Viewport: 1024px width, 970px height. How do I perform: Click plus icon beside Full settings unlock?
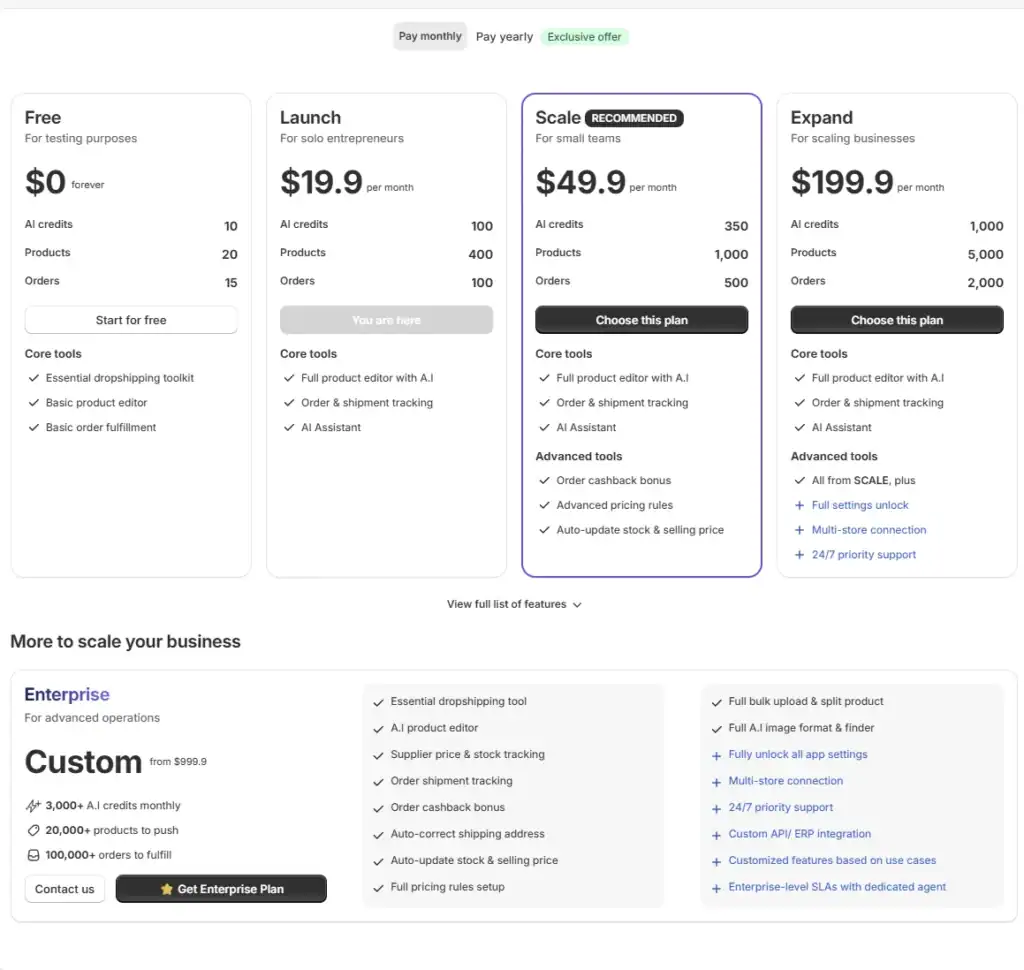tap(799, 505)
